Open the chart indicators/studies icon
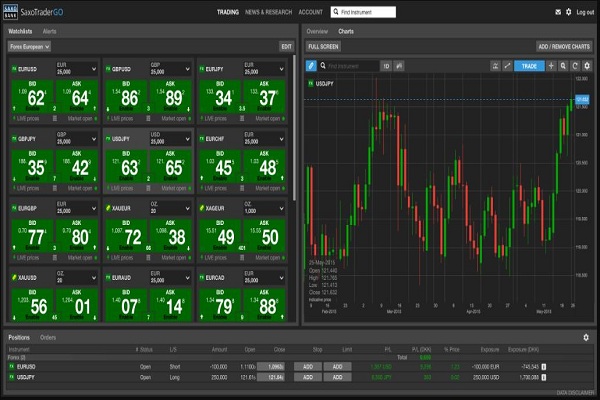Screen dimensions: 600x400 (x=495, y=66)
